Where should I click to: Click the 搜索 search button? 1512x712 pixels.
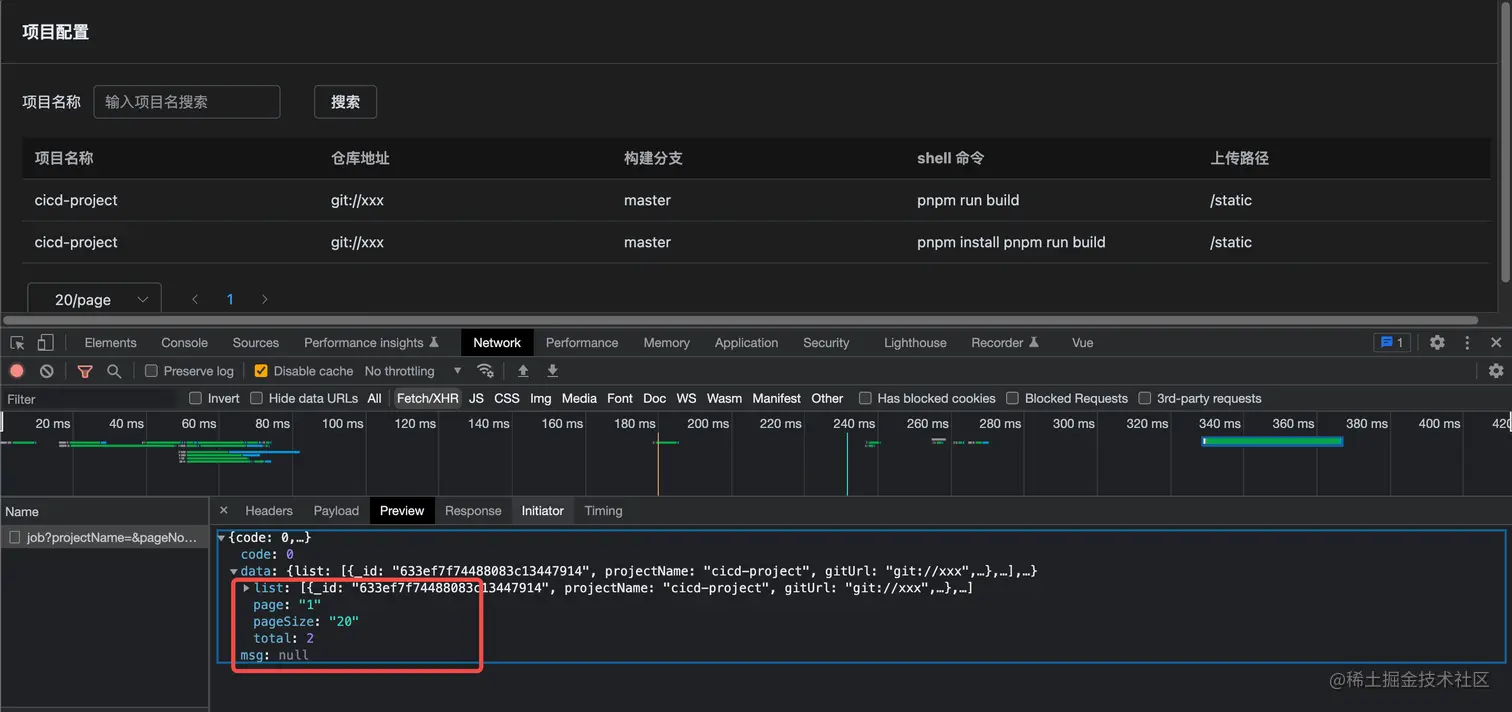tap(345, 102)
